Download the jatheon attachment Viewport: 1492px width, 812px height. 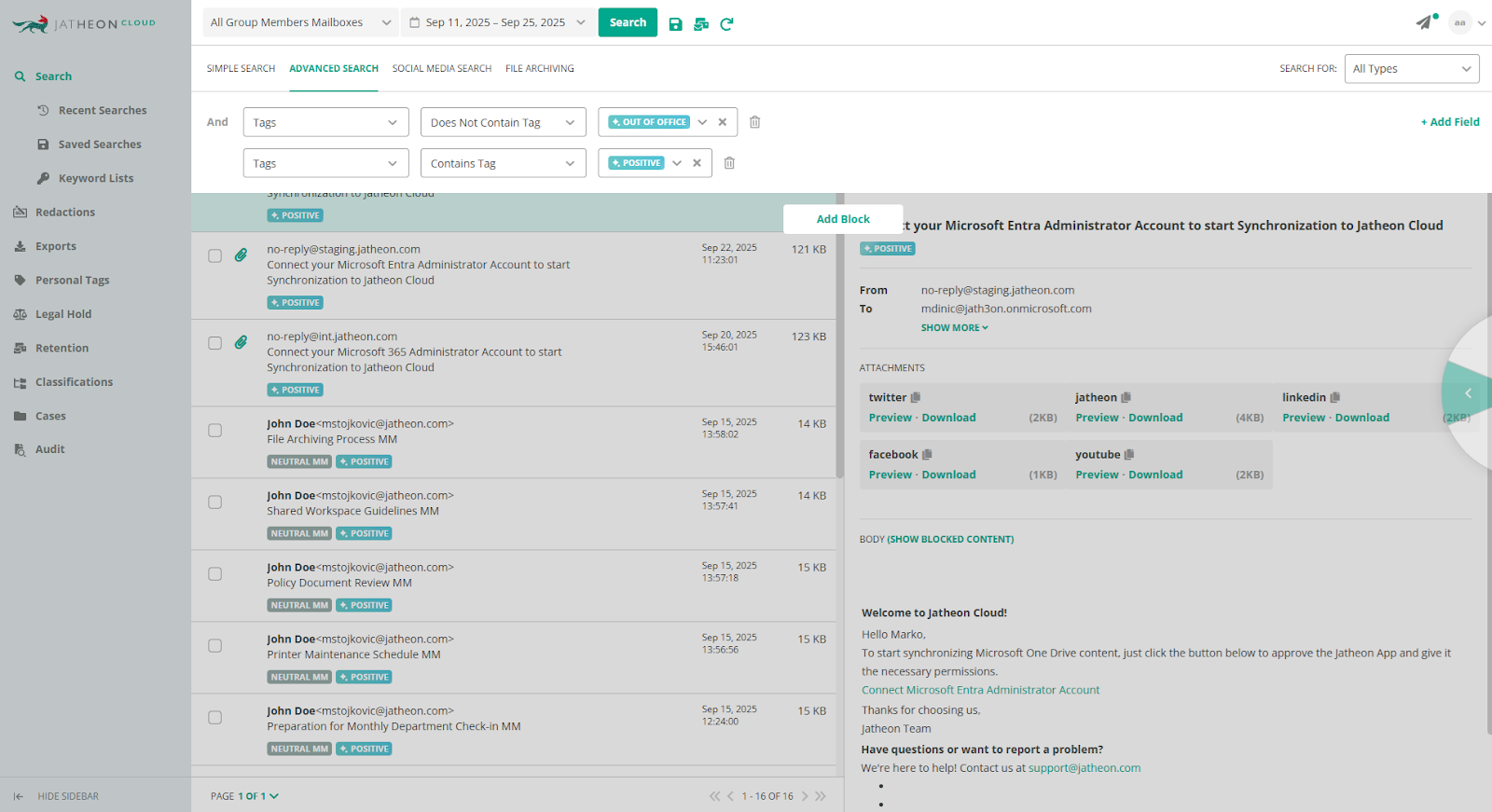point(1155,418)
